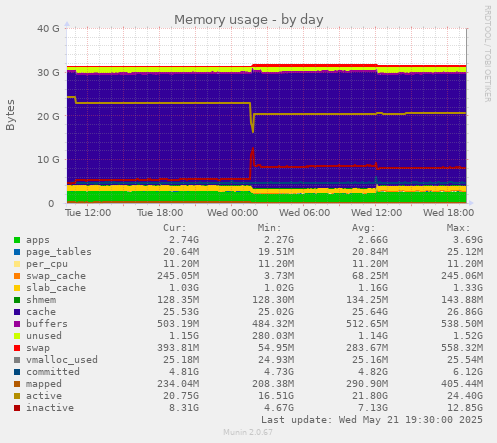Click the swap max value 558.32M
This screenshot has width=497, height=443.
(x=462, y=348)
